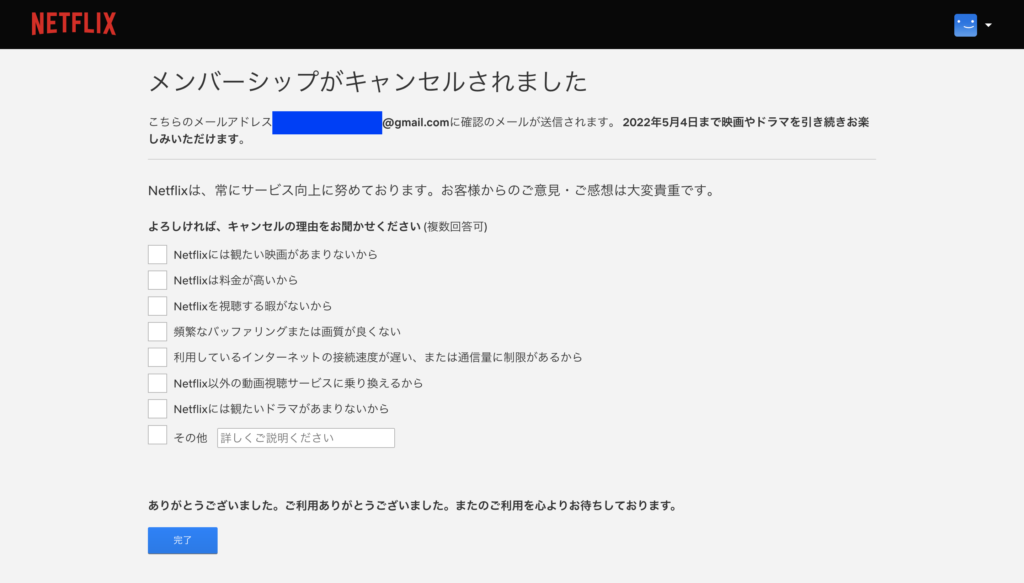This screenshot has height=583, width=1024.
Task: Check 'Netflixを視聴する暇がないから' checkbox
Action: click(x=157, y=306)
